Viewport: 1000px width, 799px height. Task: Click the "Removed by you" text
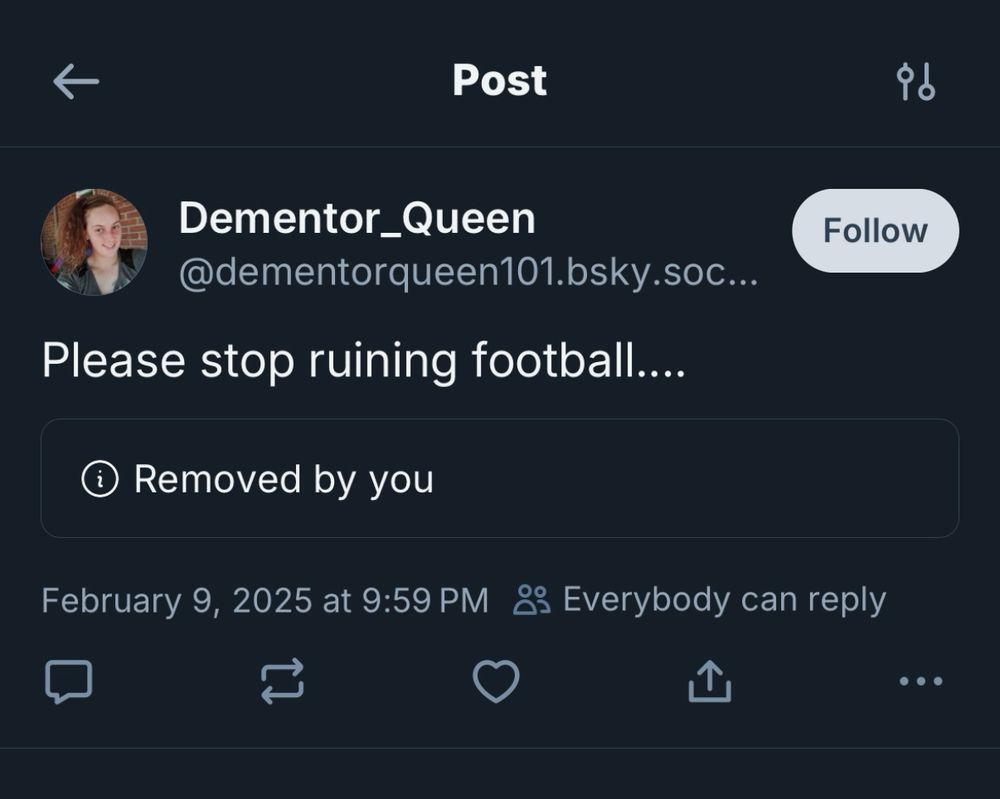click(x=284, y=480)
